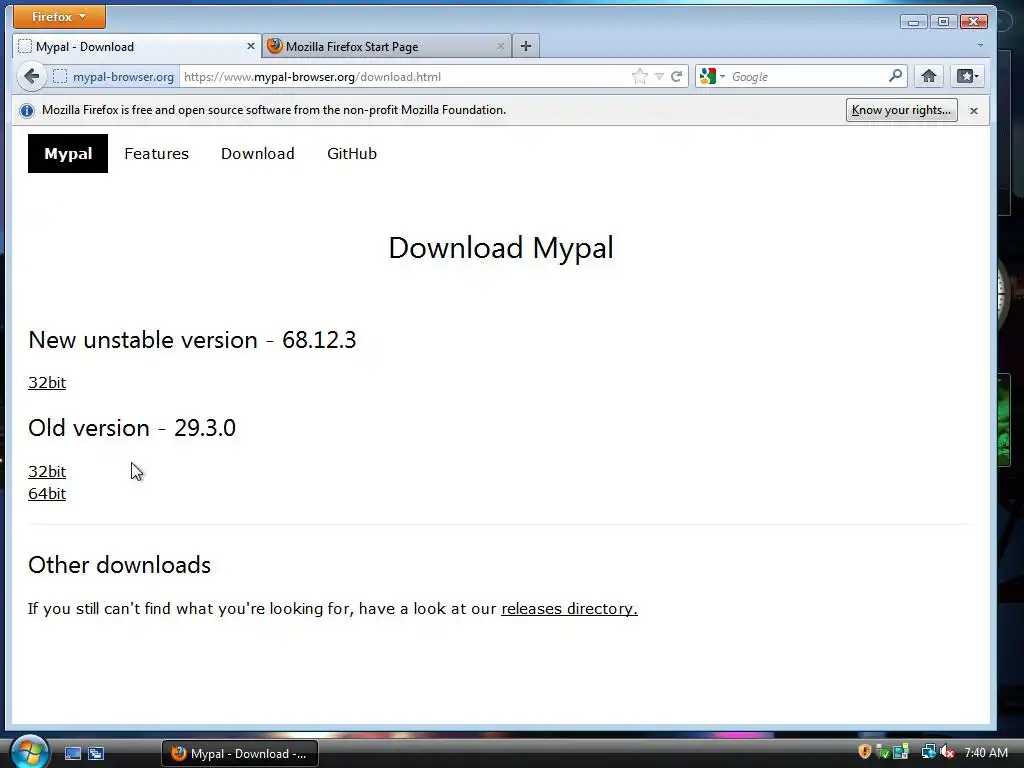Open the URL history dropdown arrow
Screen dimensions: 1024x768
pyautogui.click(x=659, y=76)
